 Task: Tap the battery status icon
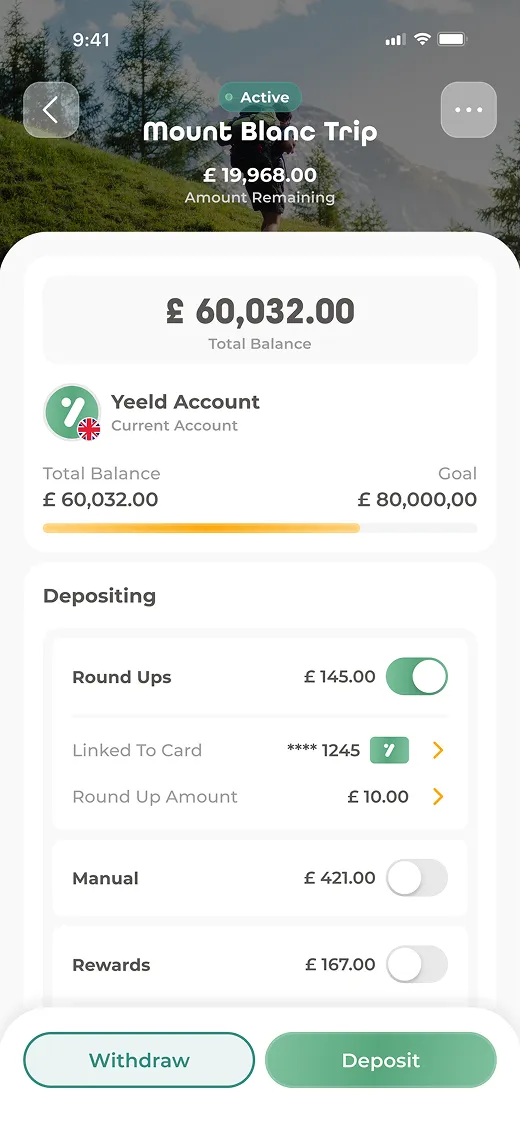click(453, 39)
